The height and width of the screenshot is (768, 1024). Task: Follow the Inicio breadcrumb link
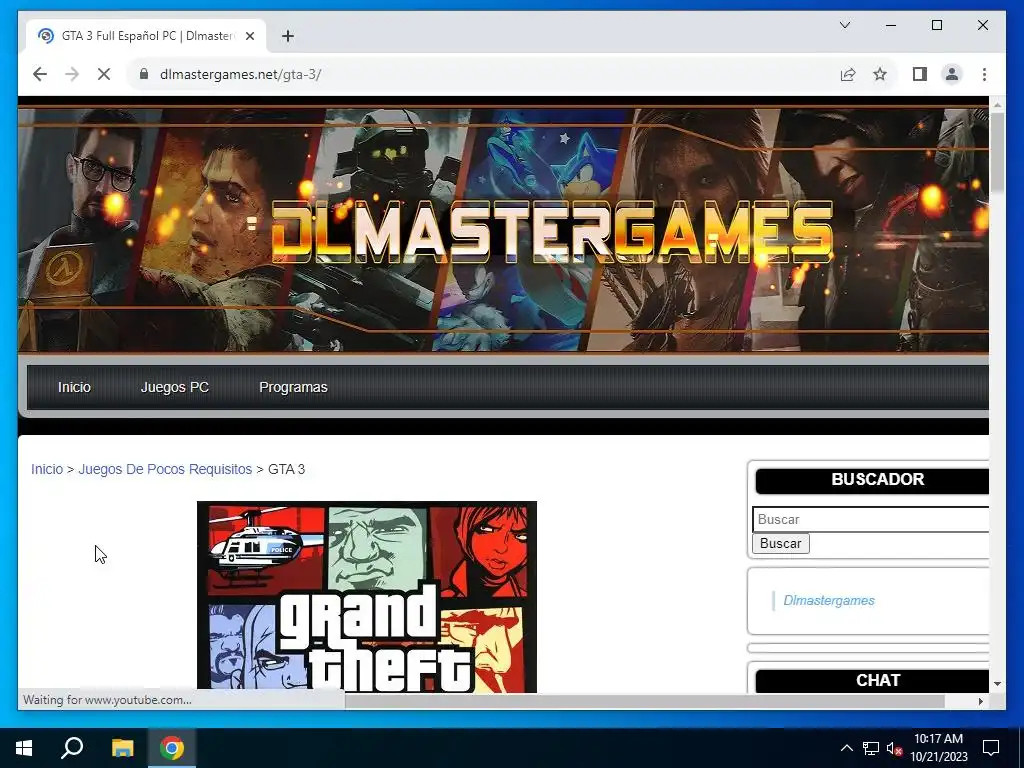47,469
